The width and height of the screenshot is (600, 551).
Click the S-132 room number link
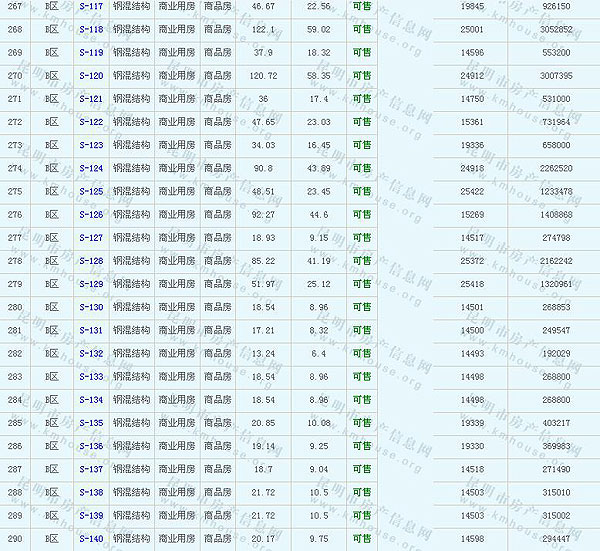(90, 353)
